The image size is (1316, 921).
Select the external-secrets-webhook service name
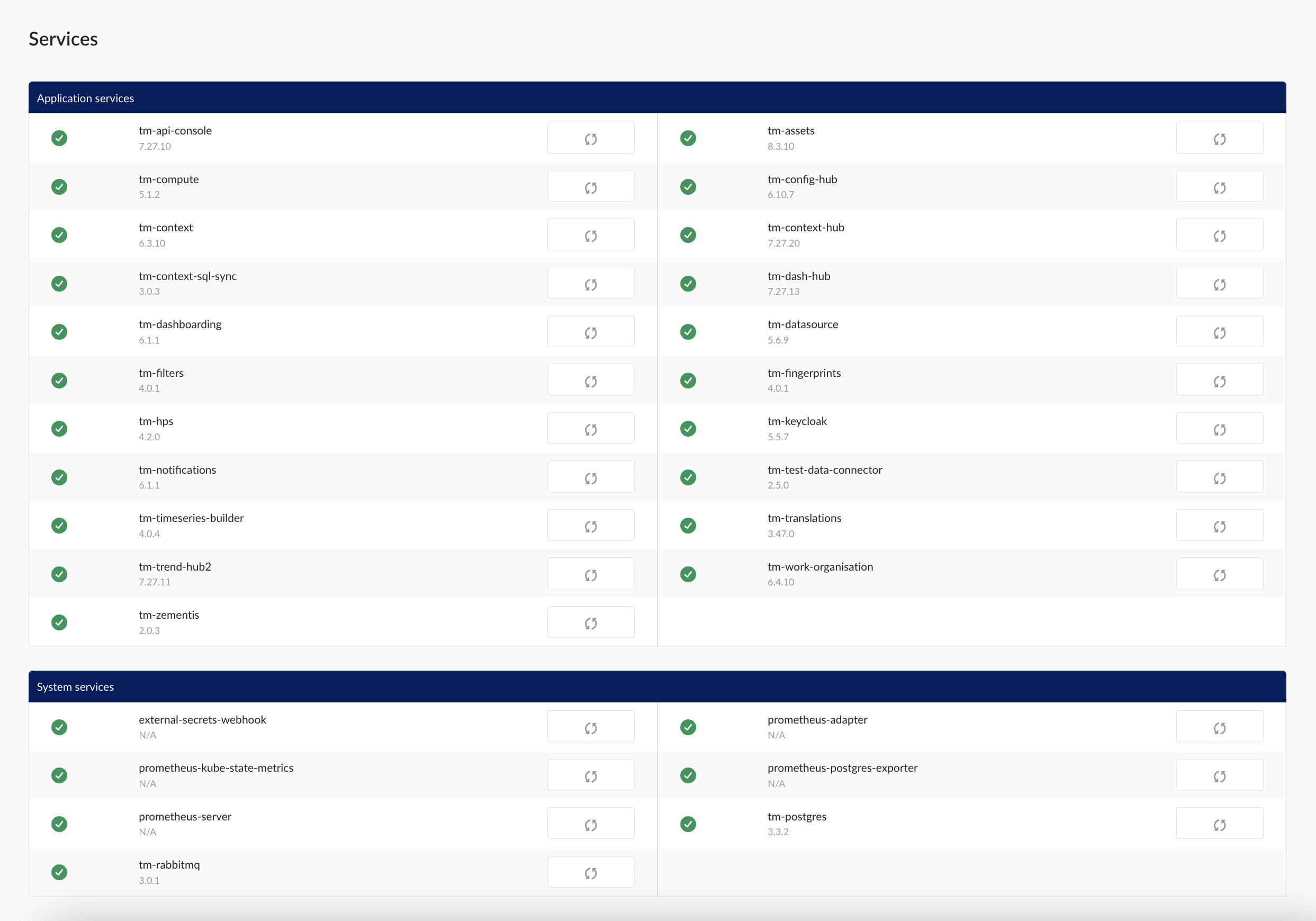202,720
